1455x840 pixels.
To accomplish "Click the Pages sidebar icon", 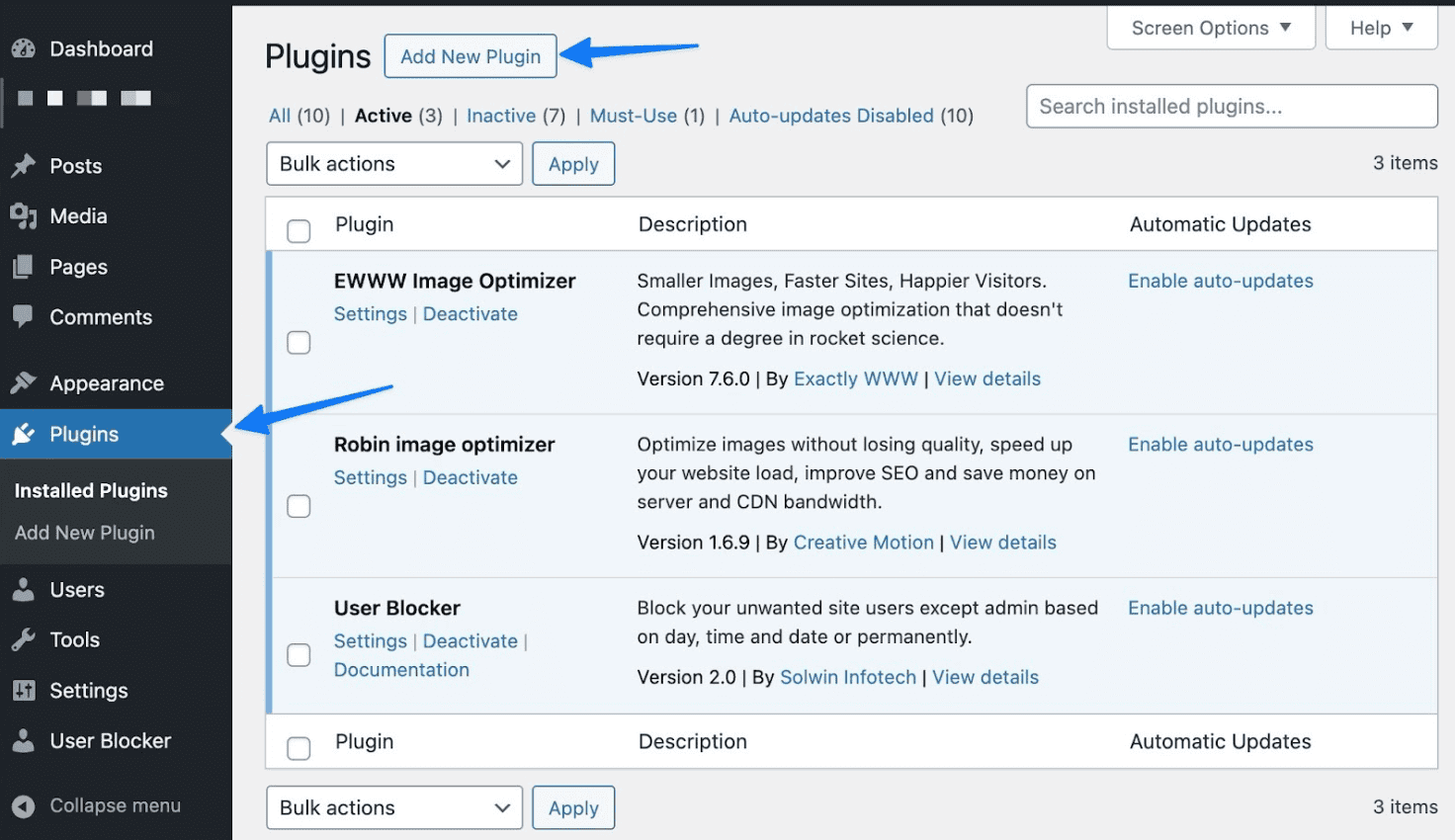I will click(25, 267).
